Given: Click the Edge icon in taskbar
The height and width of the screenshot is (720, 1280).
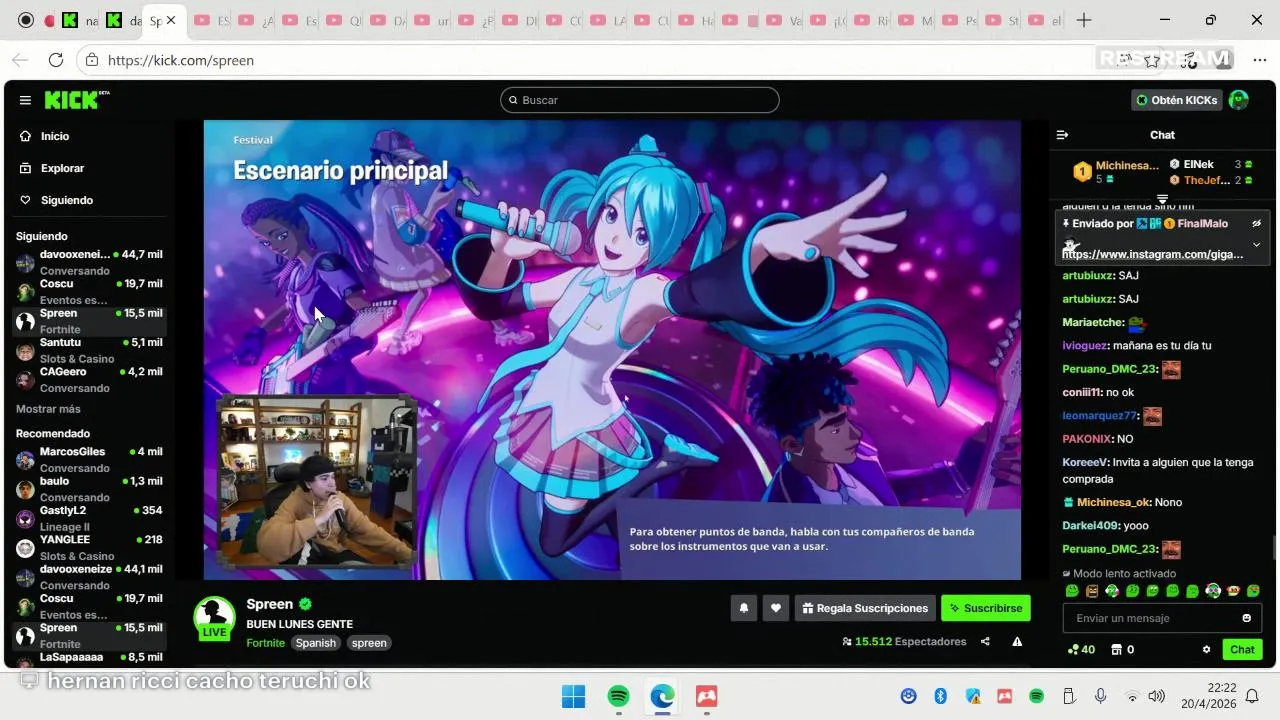Looking at the screenshot, I should pos(662,696).
